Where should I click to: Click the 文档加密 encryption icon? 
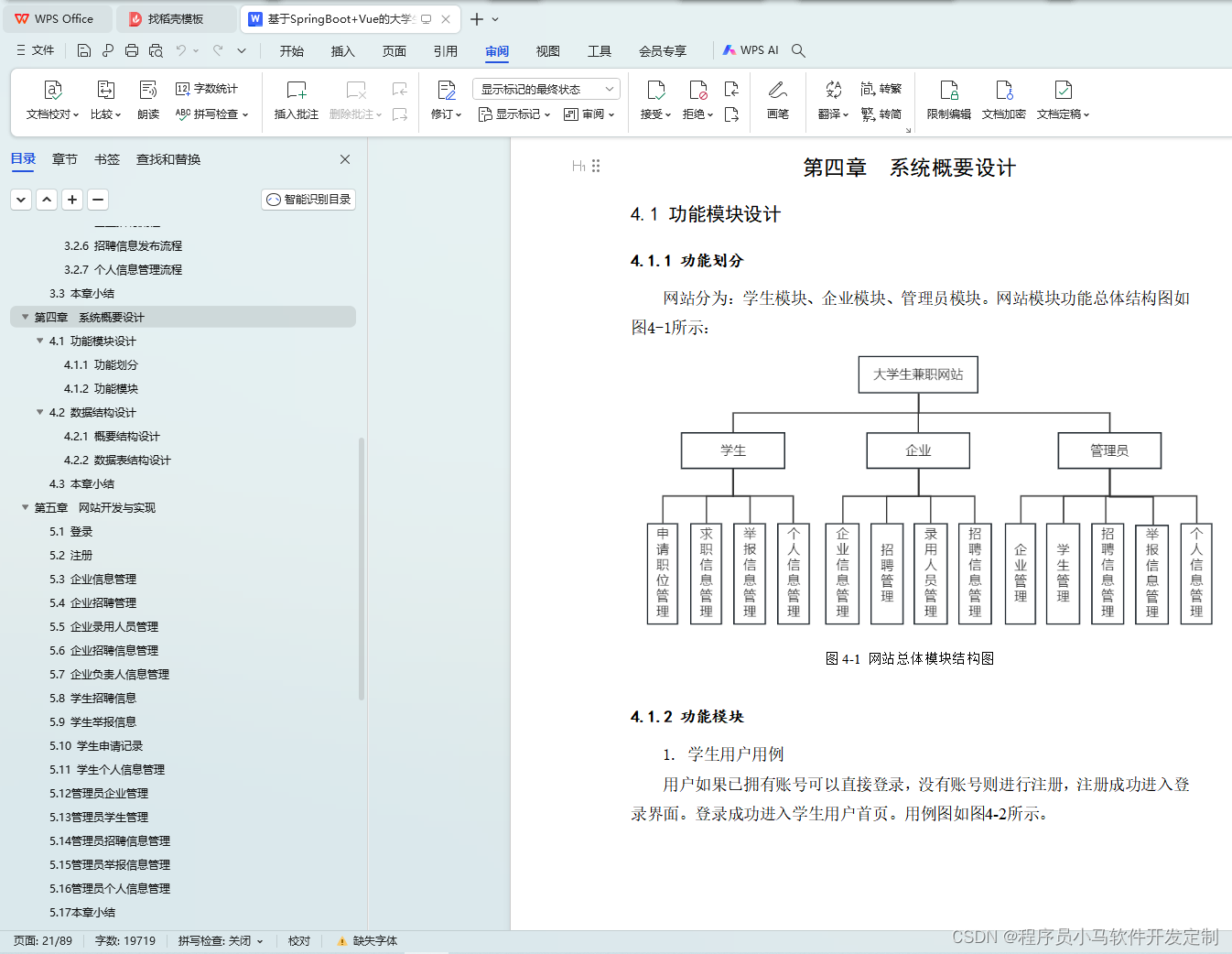(1003, 99)
